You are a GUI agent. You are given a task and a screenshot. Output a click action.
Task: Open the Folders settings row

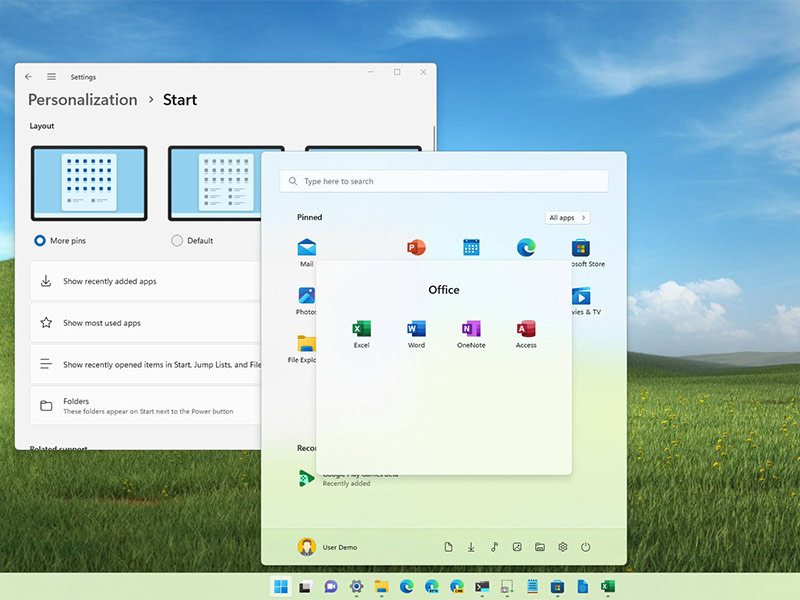(146, 406)
